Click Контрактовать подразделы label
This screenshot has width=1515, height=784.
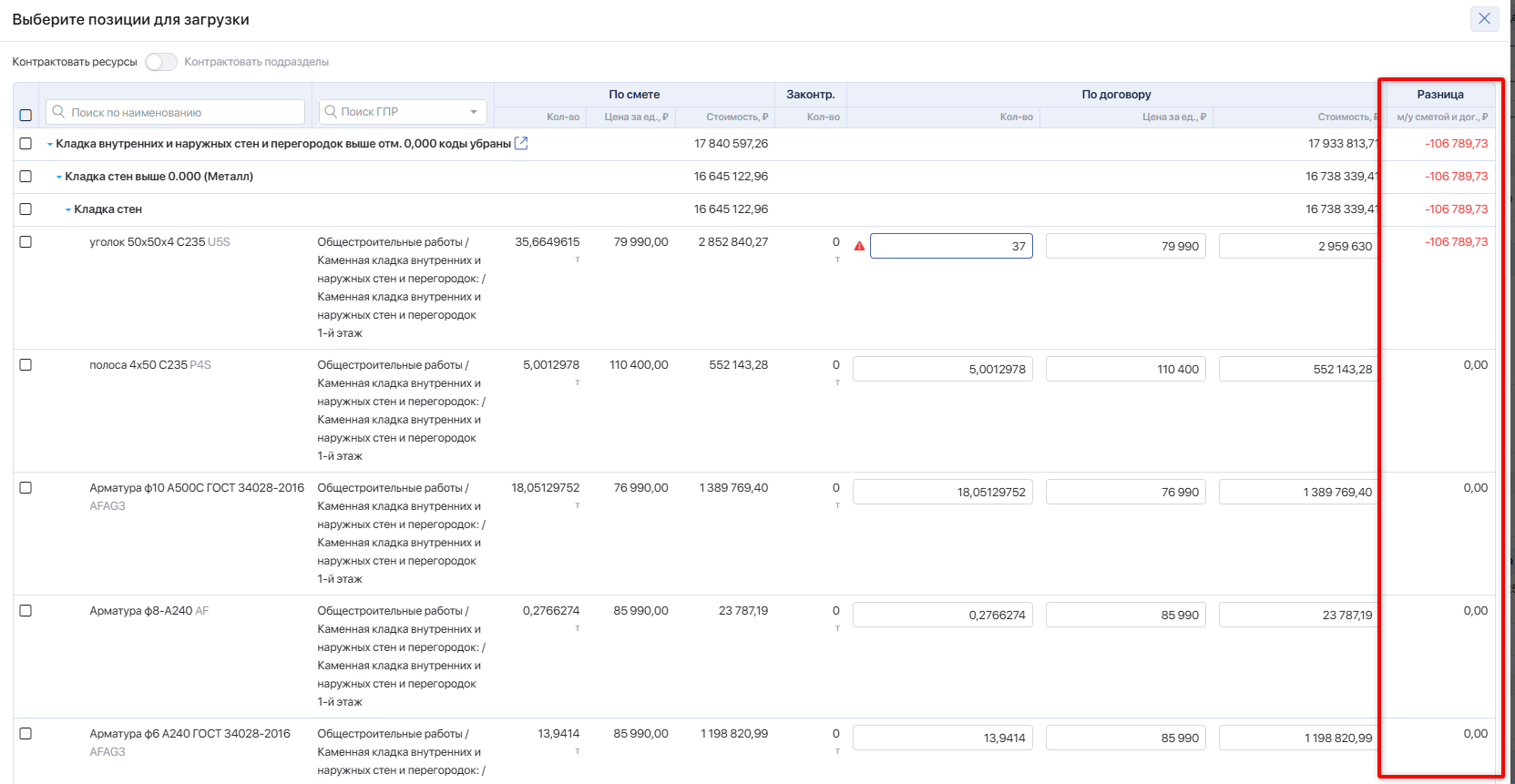(256, 62)
